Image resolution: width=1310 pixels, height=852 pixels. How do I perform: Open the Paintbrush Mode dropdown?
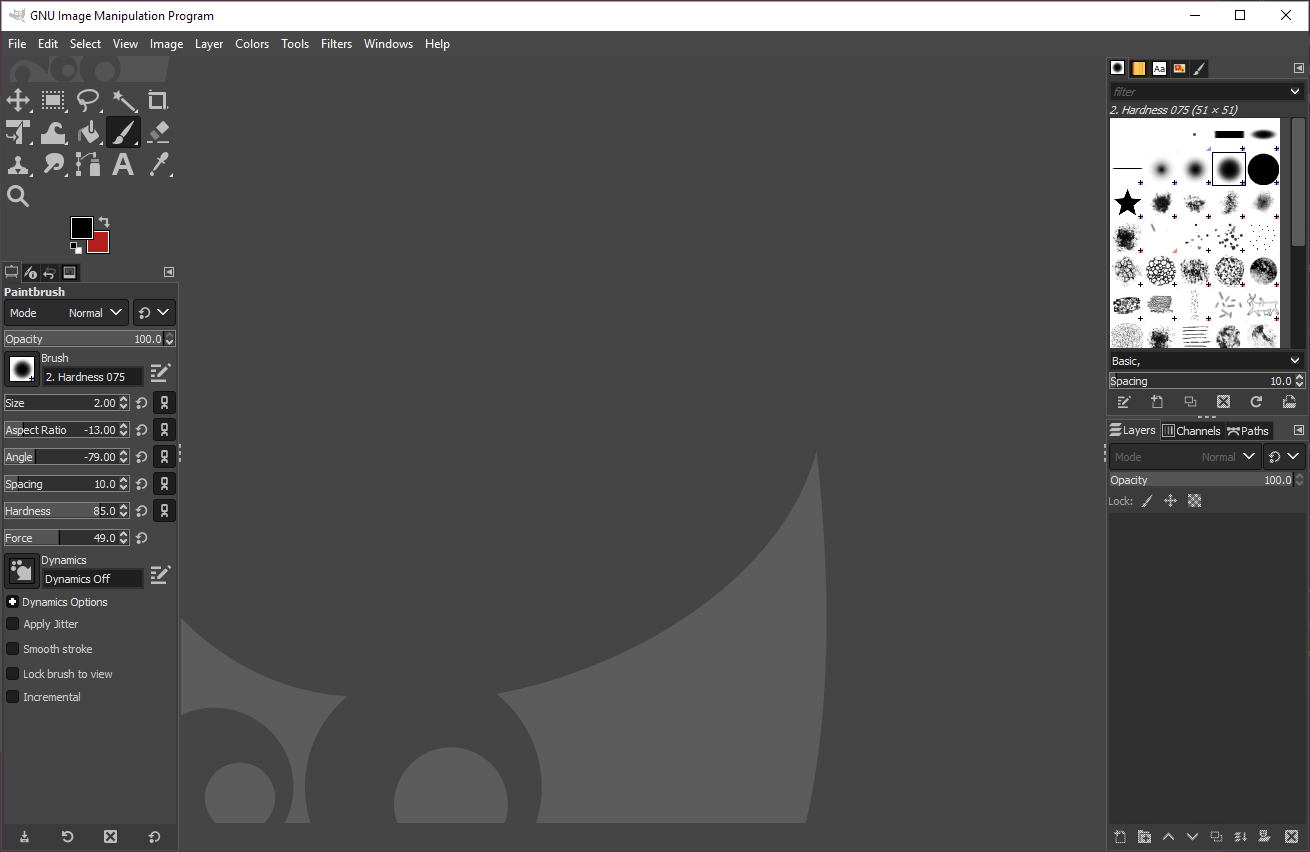point(66,313)
